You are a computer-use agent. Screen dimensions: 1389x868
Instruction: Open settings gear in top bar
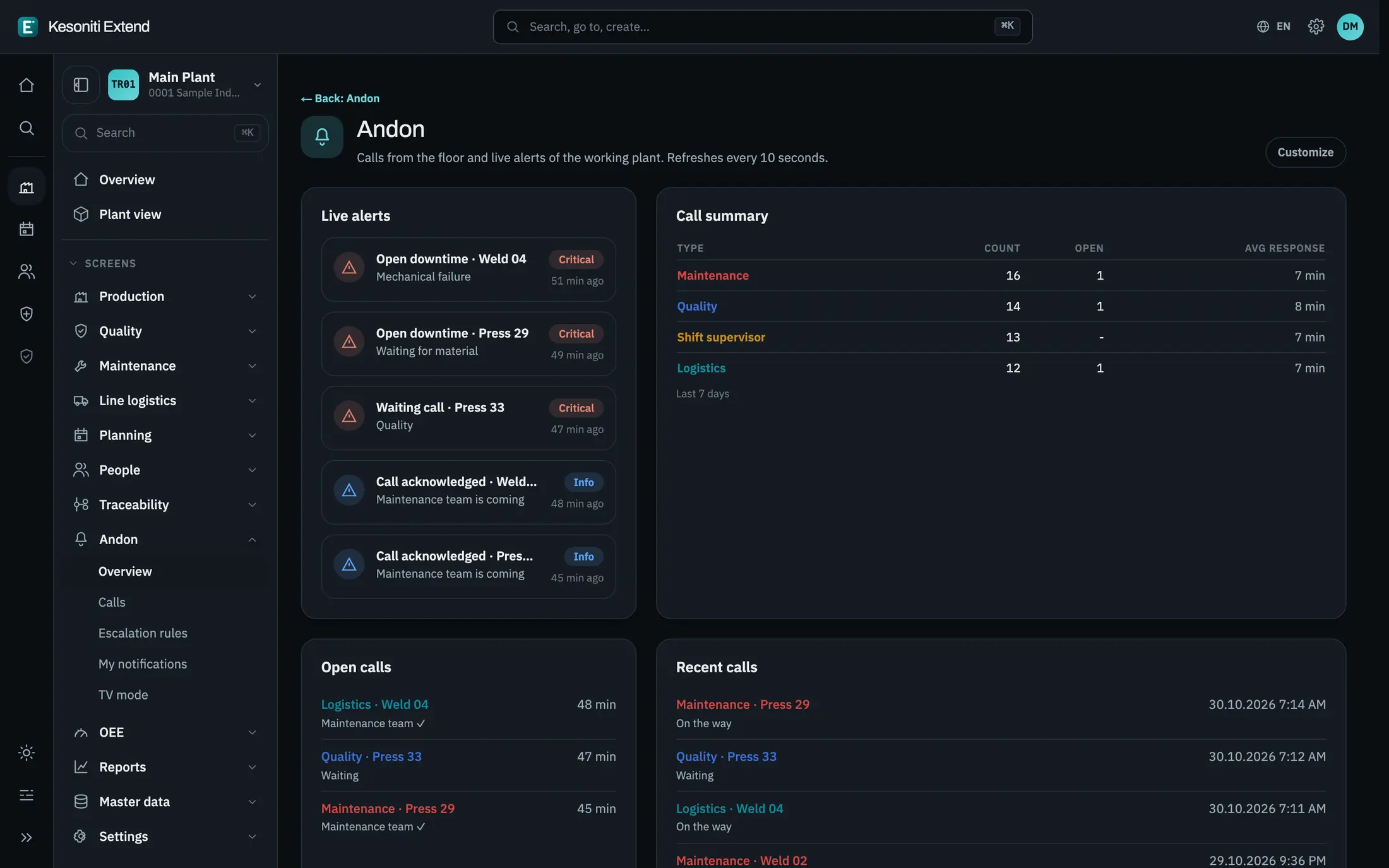pyautogui.click(x=1316, y=27)
